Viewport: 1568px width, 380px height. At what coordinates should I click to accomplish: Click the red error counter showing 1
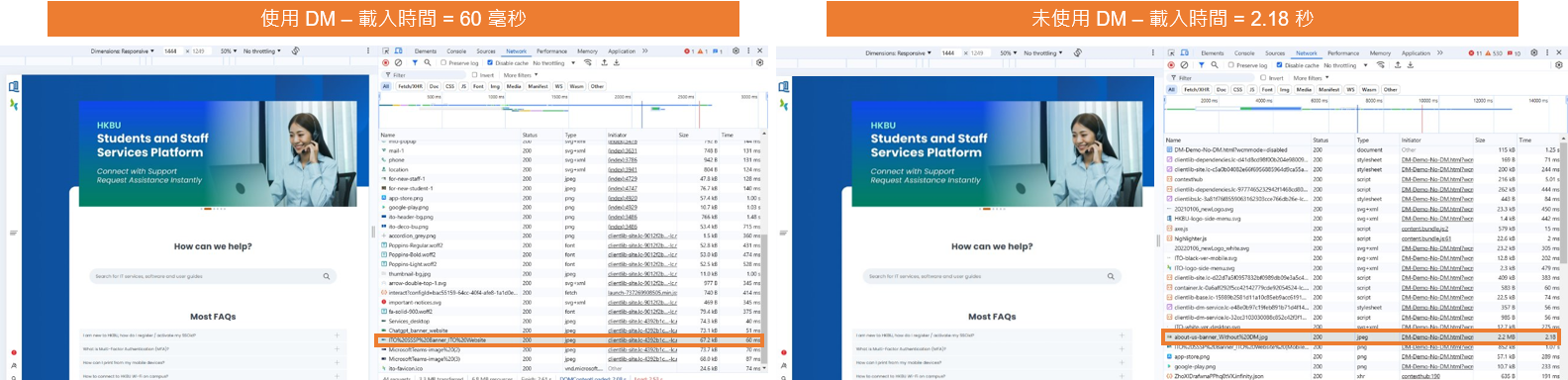coord(690,51)
